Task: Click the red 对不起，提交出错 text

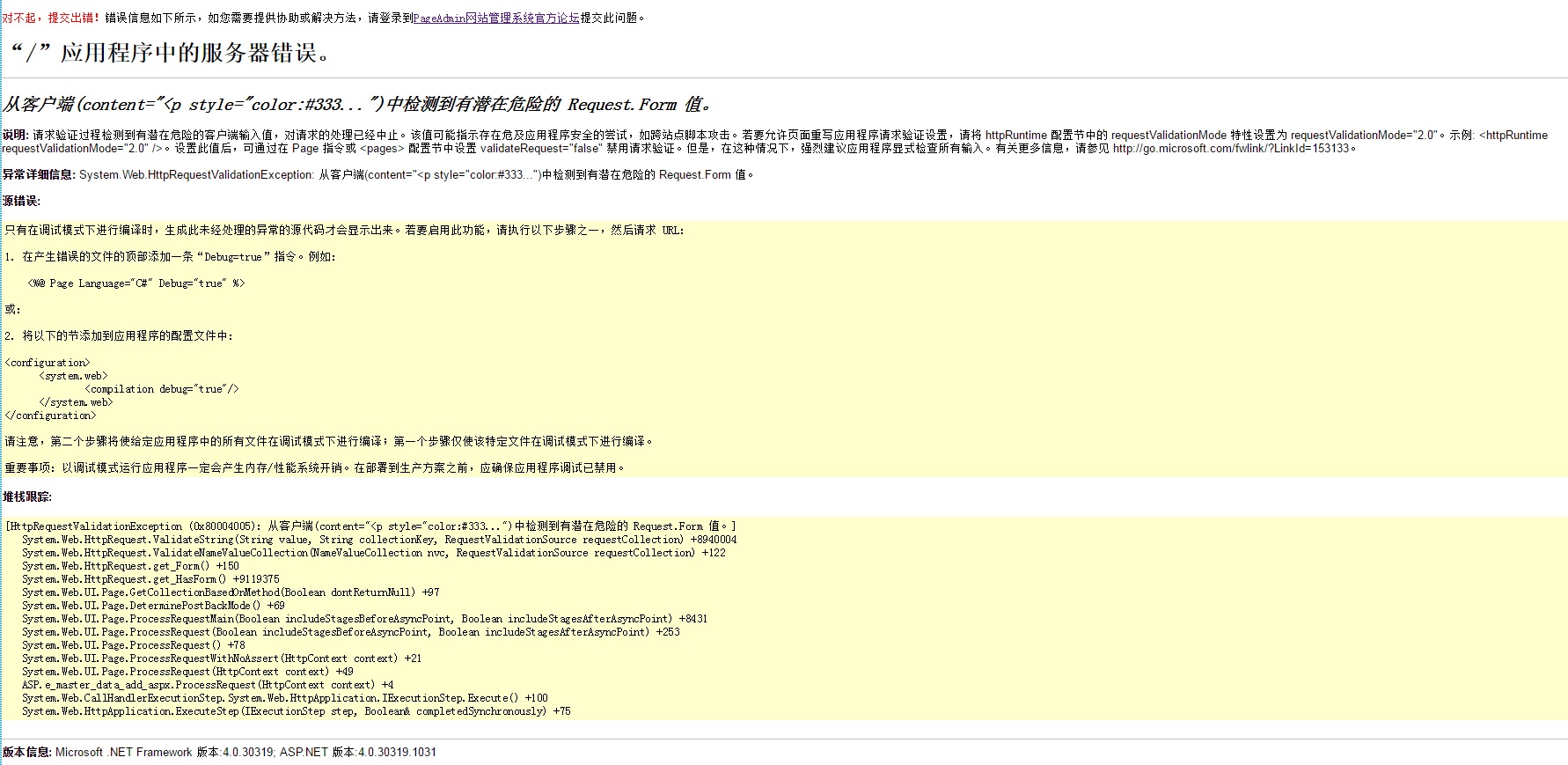Action: point(51,18)
